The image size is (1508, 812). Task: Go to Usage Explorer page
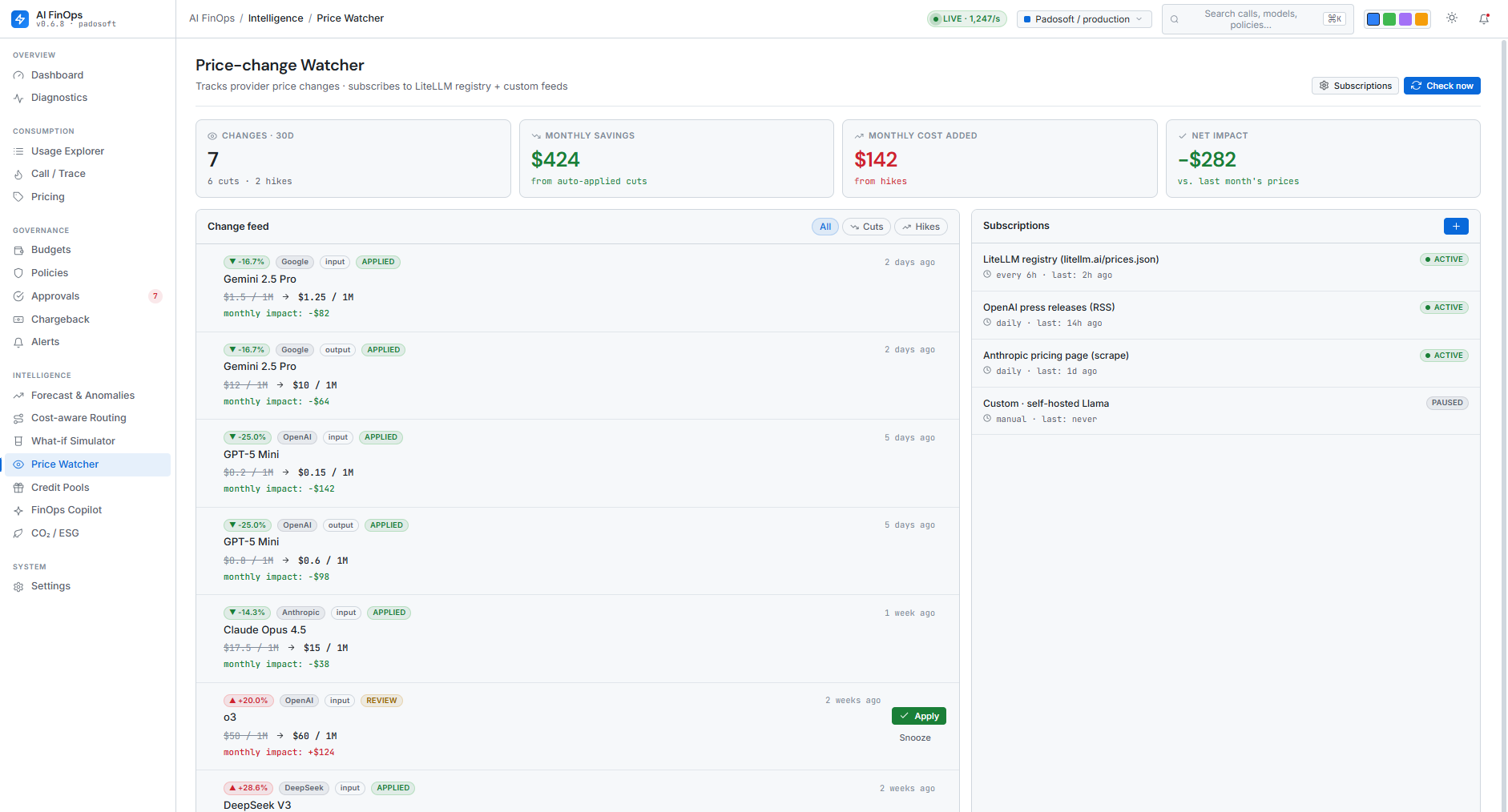click(x=88, y=151)
